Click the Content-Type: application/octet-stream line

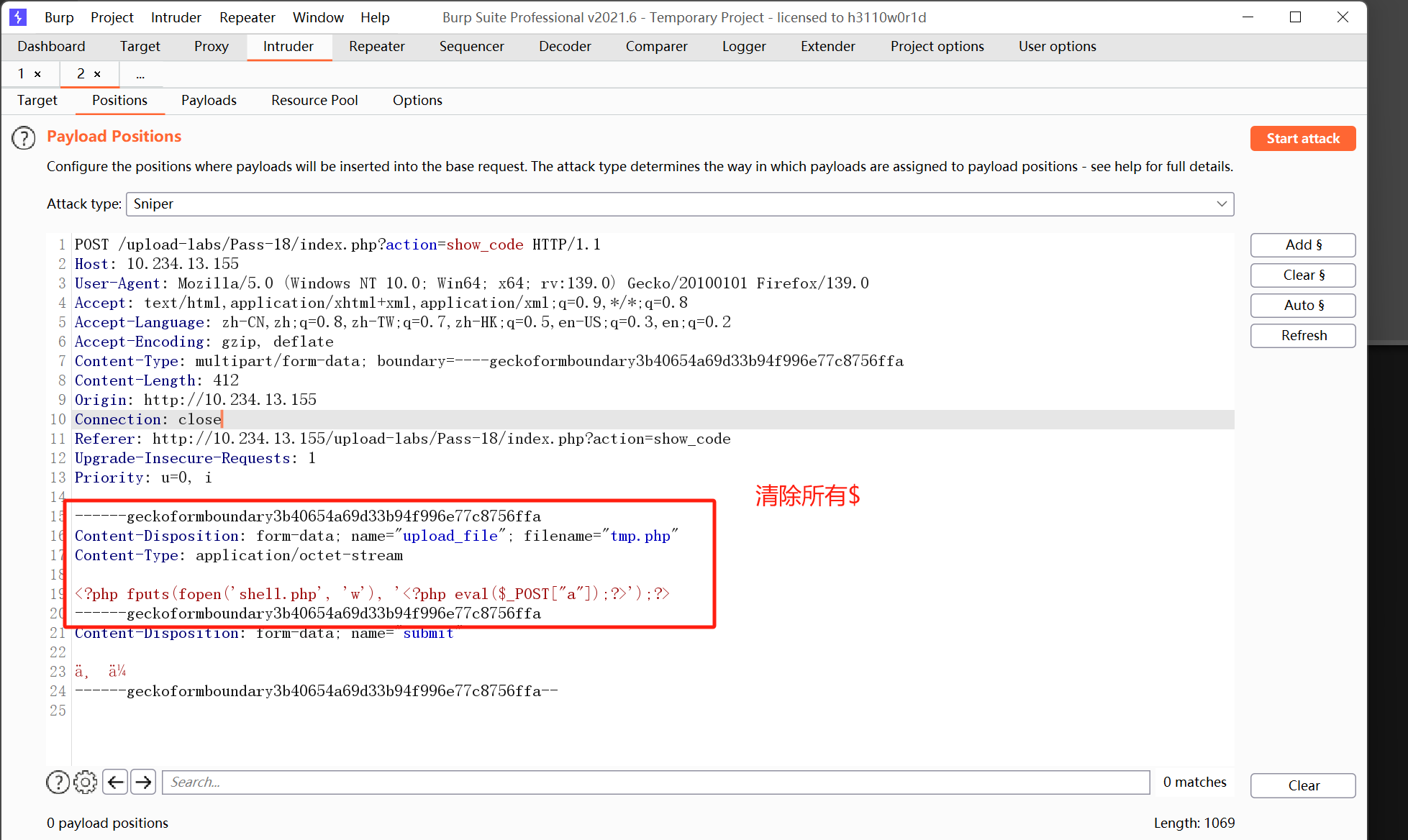tap(239, 555)
